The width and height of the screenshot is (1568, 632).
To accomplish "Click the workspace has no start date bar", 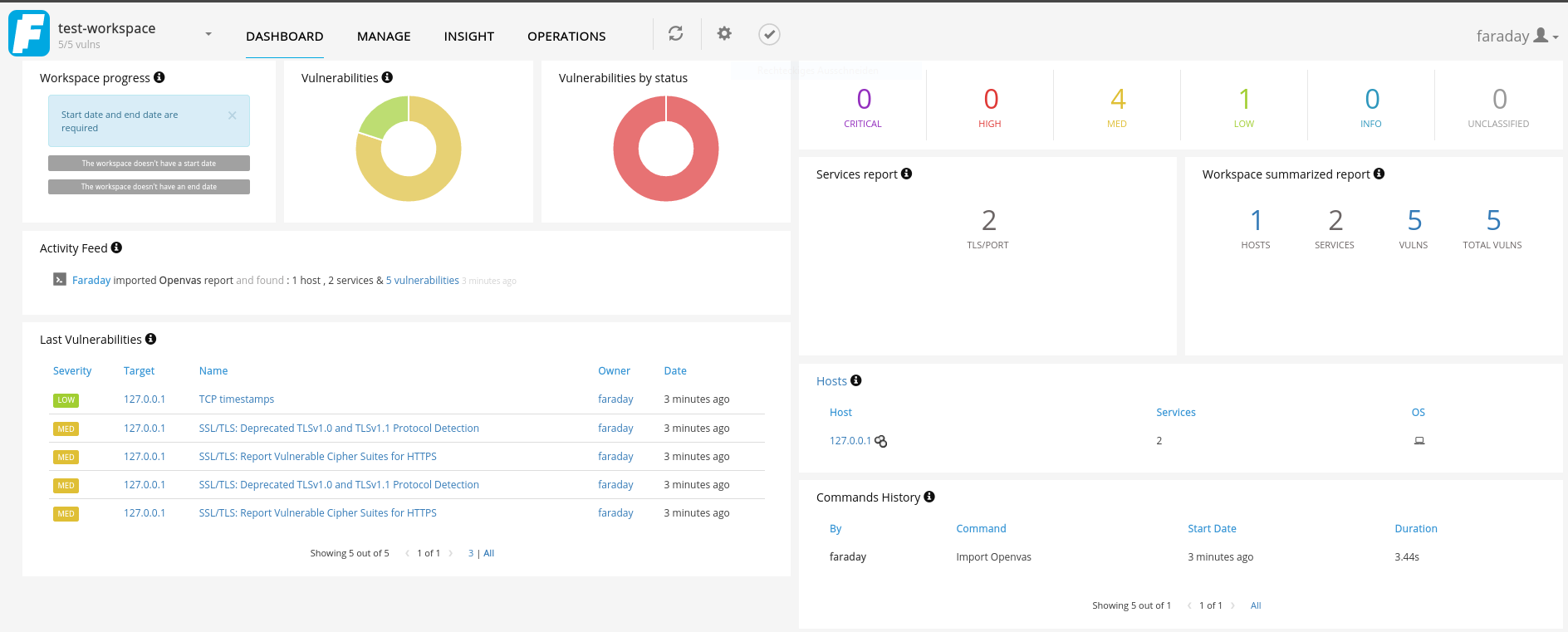I will click(x=149, y=164).
